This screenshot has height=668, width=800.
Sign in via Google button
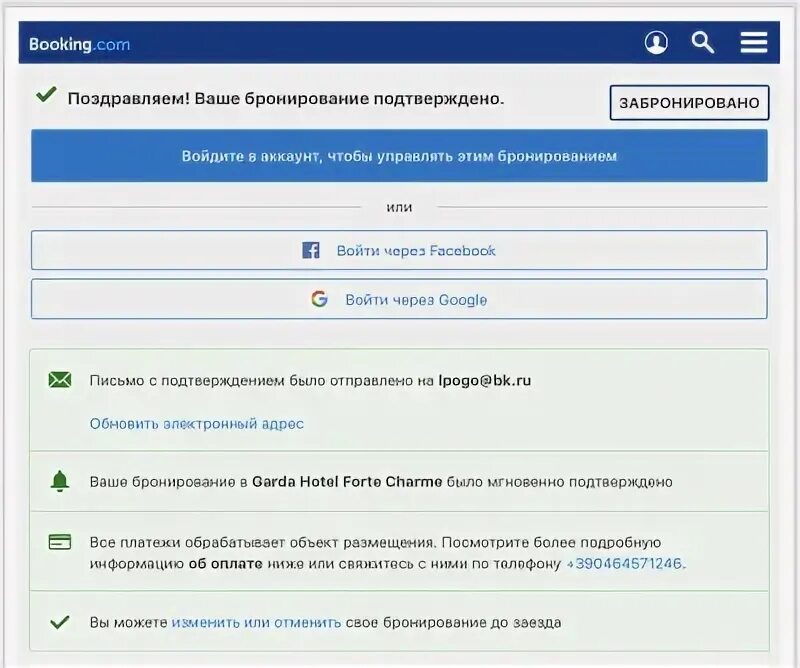tap(399, 299)
